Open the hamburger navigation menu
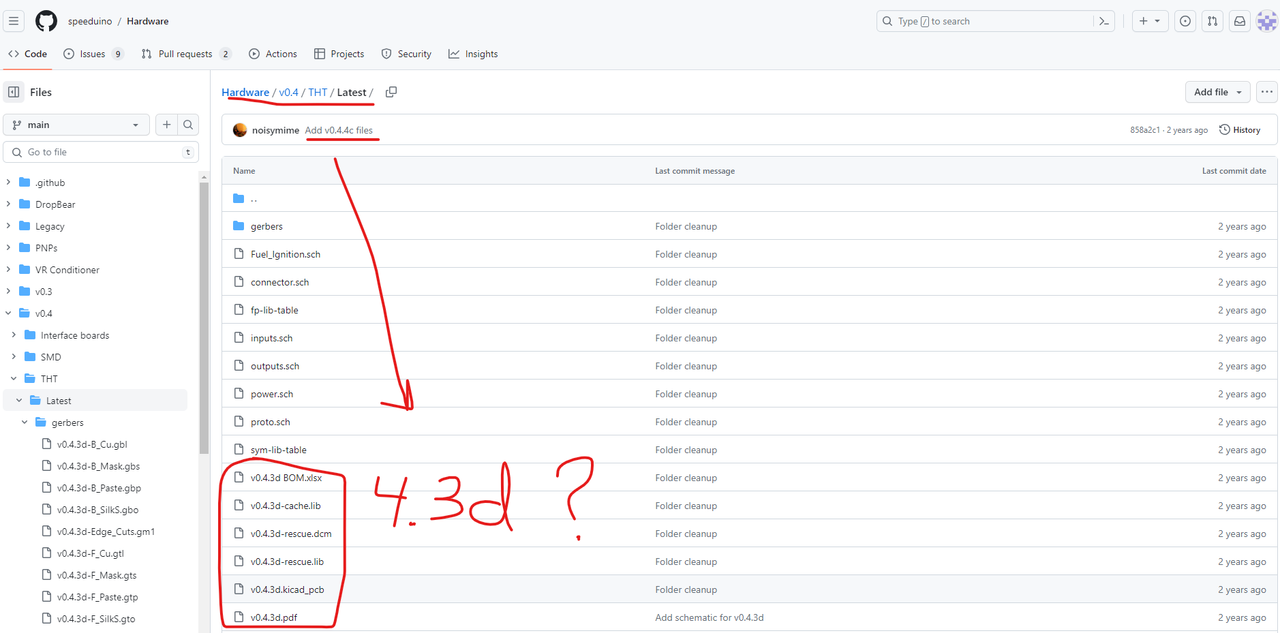This screenshot has width=1280, height=633. tap(14, 21)
